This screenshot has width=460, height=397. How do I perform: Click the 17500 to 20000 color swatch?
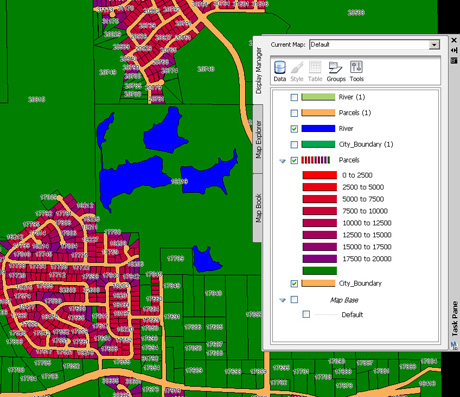[x=320, y=259]
